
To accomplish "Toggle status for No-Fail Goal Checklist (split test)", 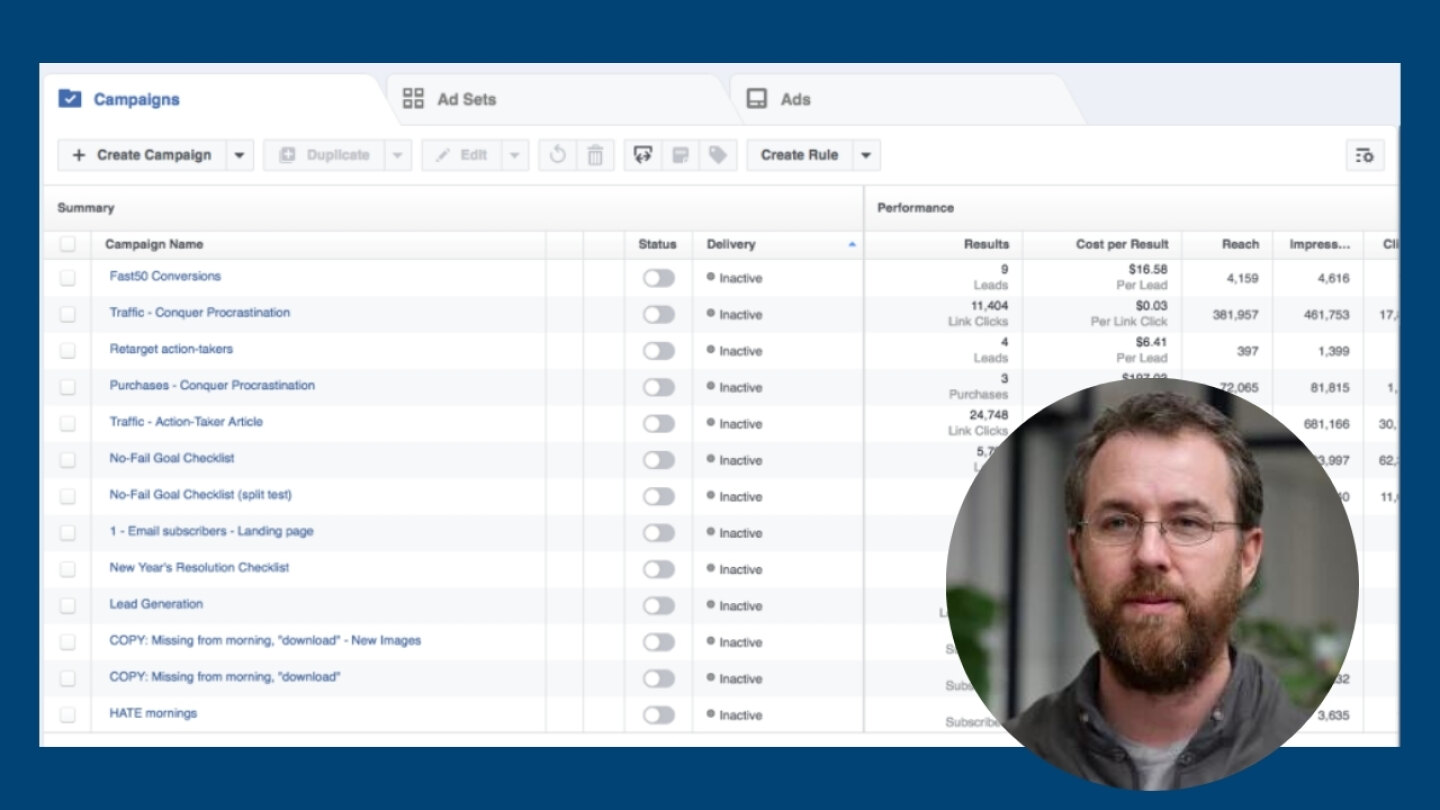I will click(658, 496).
